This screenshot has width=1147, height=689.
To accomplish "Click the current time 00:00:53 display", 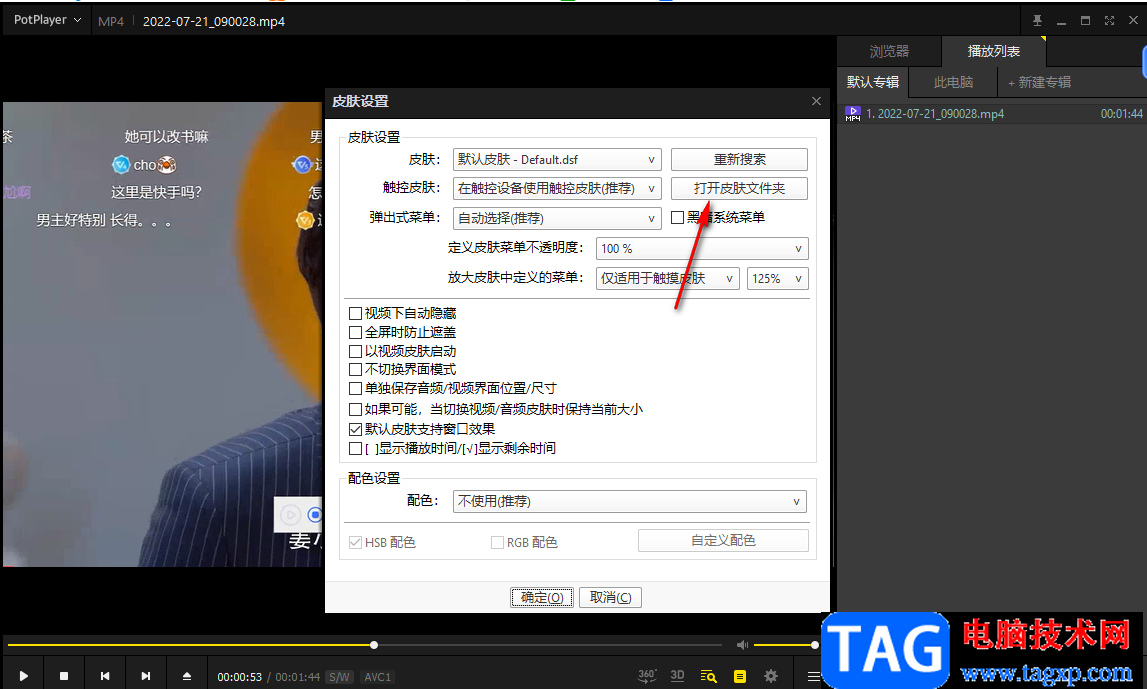I will pyautogui.click(x=239, y=677).
